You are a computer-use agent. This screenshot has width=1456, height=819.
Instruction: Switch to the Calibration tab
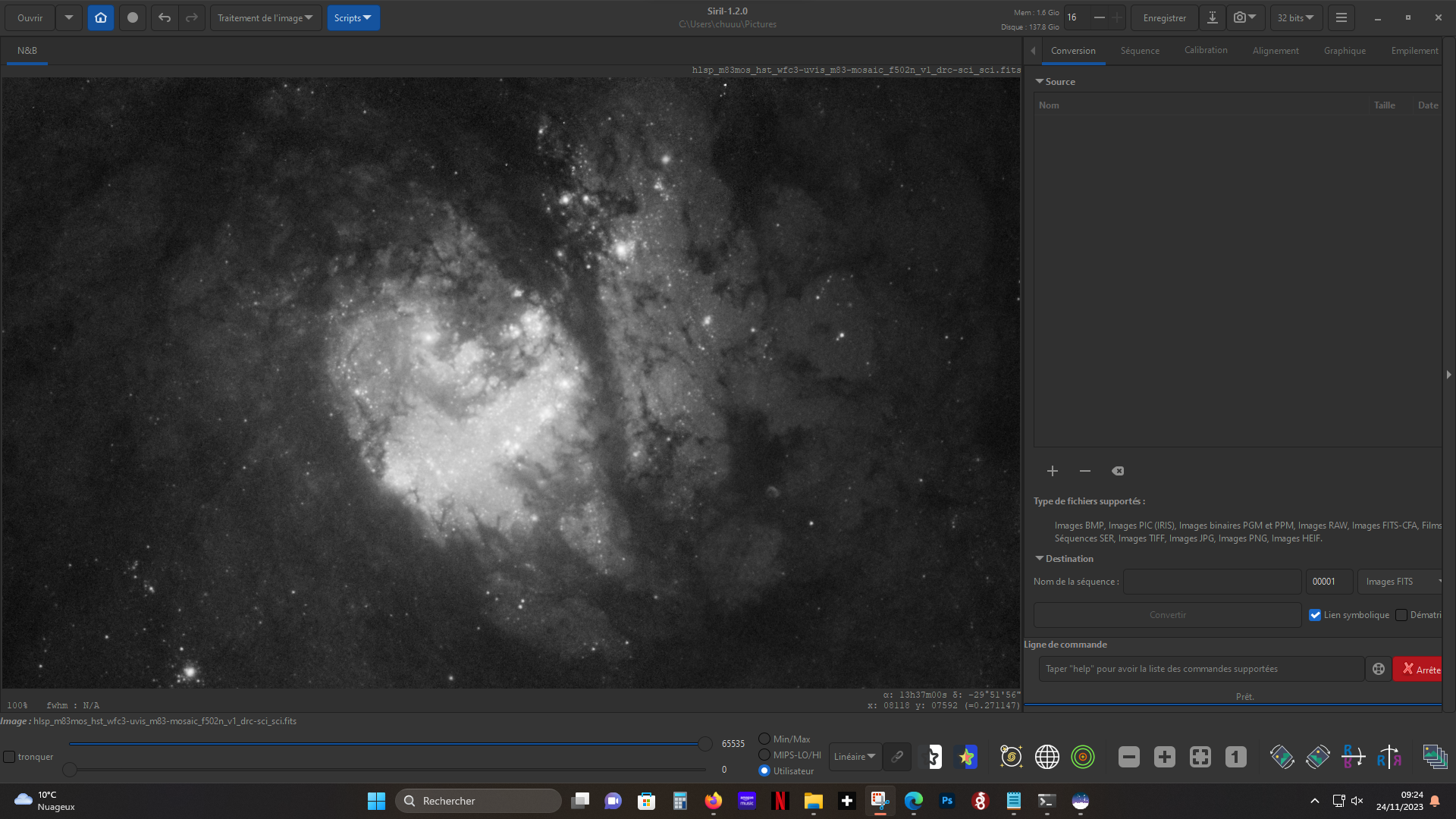click(1206, 51)
